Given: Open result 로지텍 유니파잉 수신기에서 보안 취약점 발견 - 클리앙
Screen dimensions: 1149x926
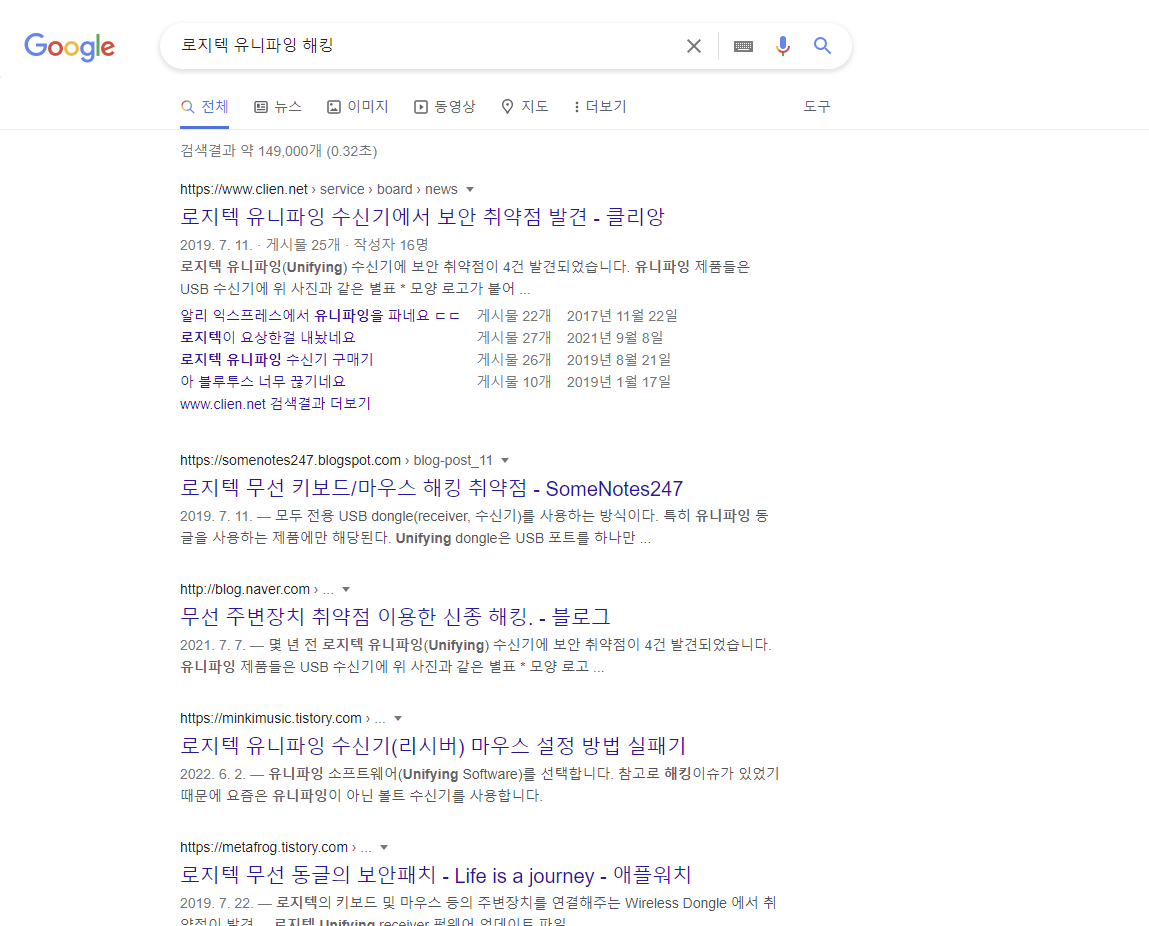Looking at the screenshot, I should pos(422,217).
